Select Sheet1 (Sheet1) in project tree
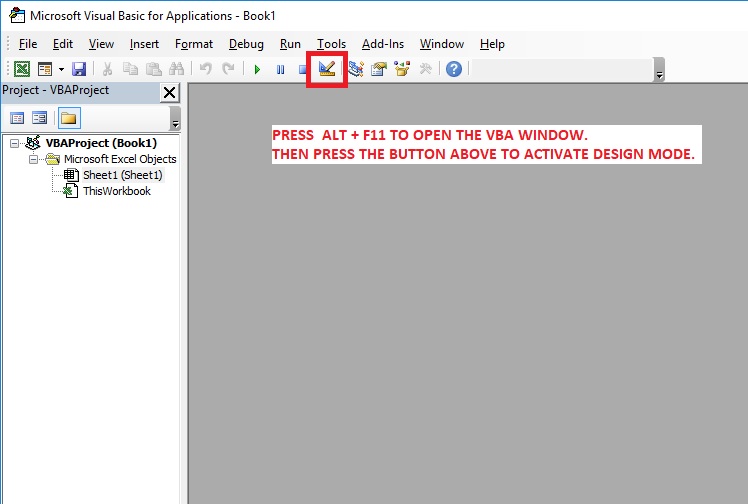 [x=123, y=175]
